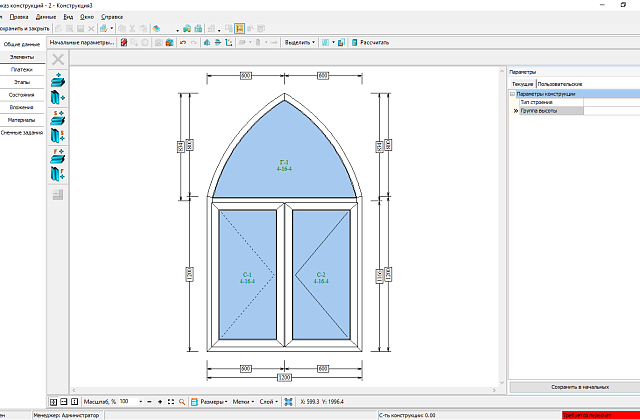Fit construction to window icon
This screenshot has width=640, height=420.
171,402
